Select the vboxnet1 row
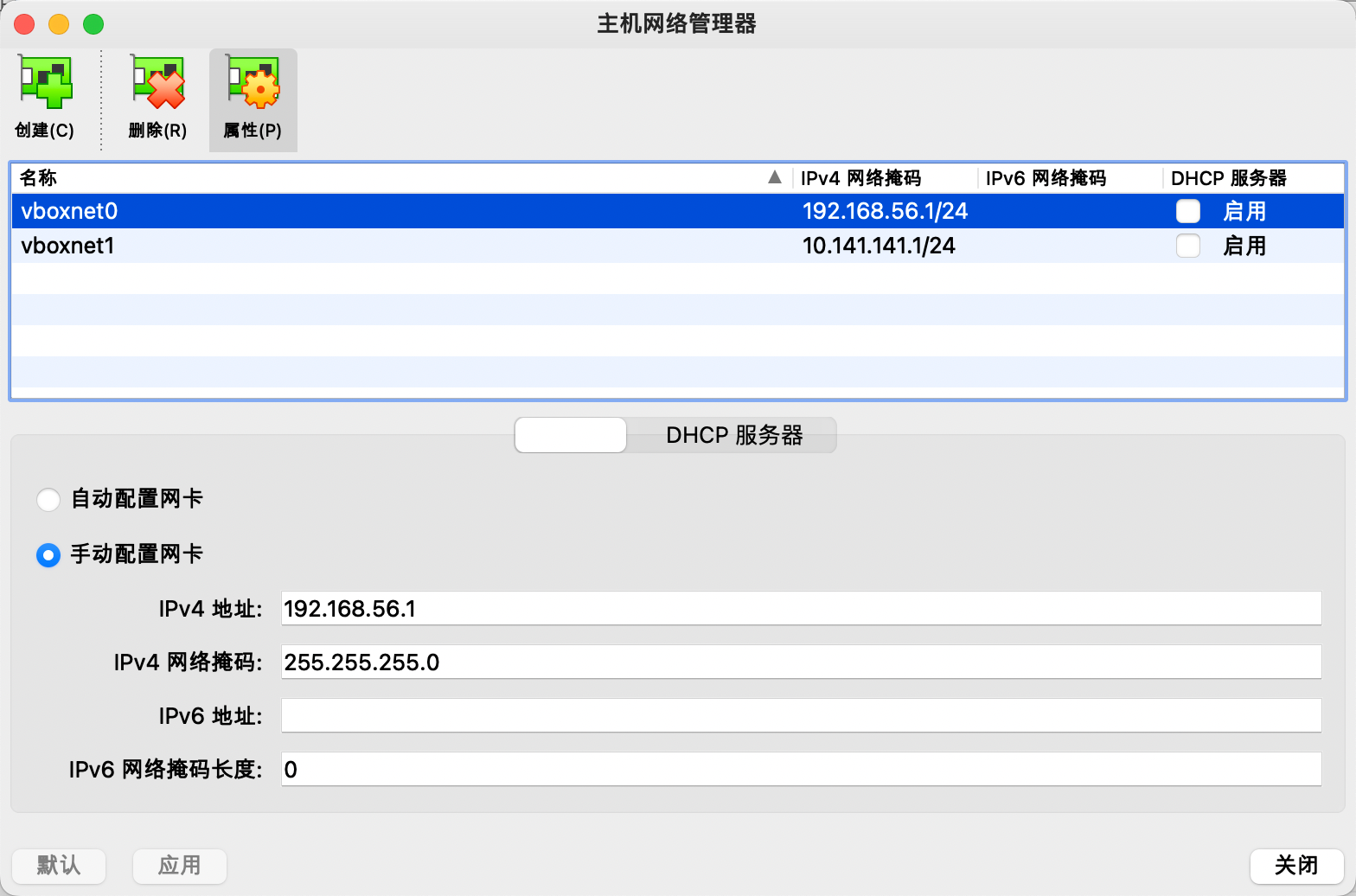This screenshot has height=896, width=1356. 678,246
